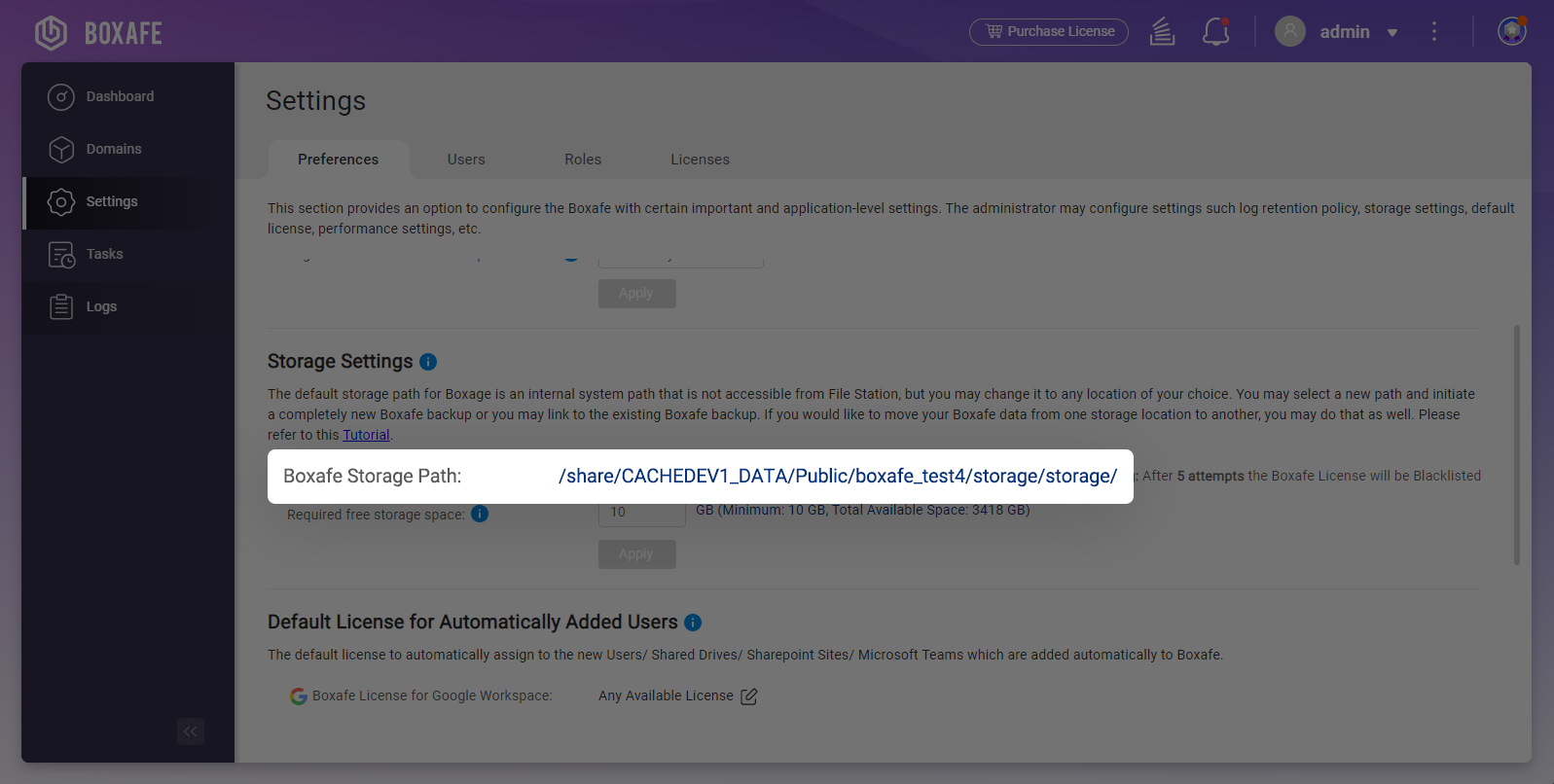Click the Storage Settings info icon
Viewport: 1554px width, 784px height.
(428, 362)
